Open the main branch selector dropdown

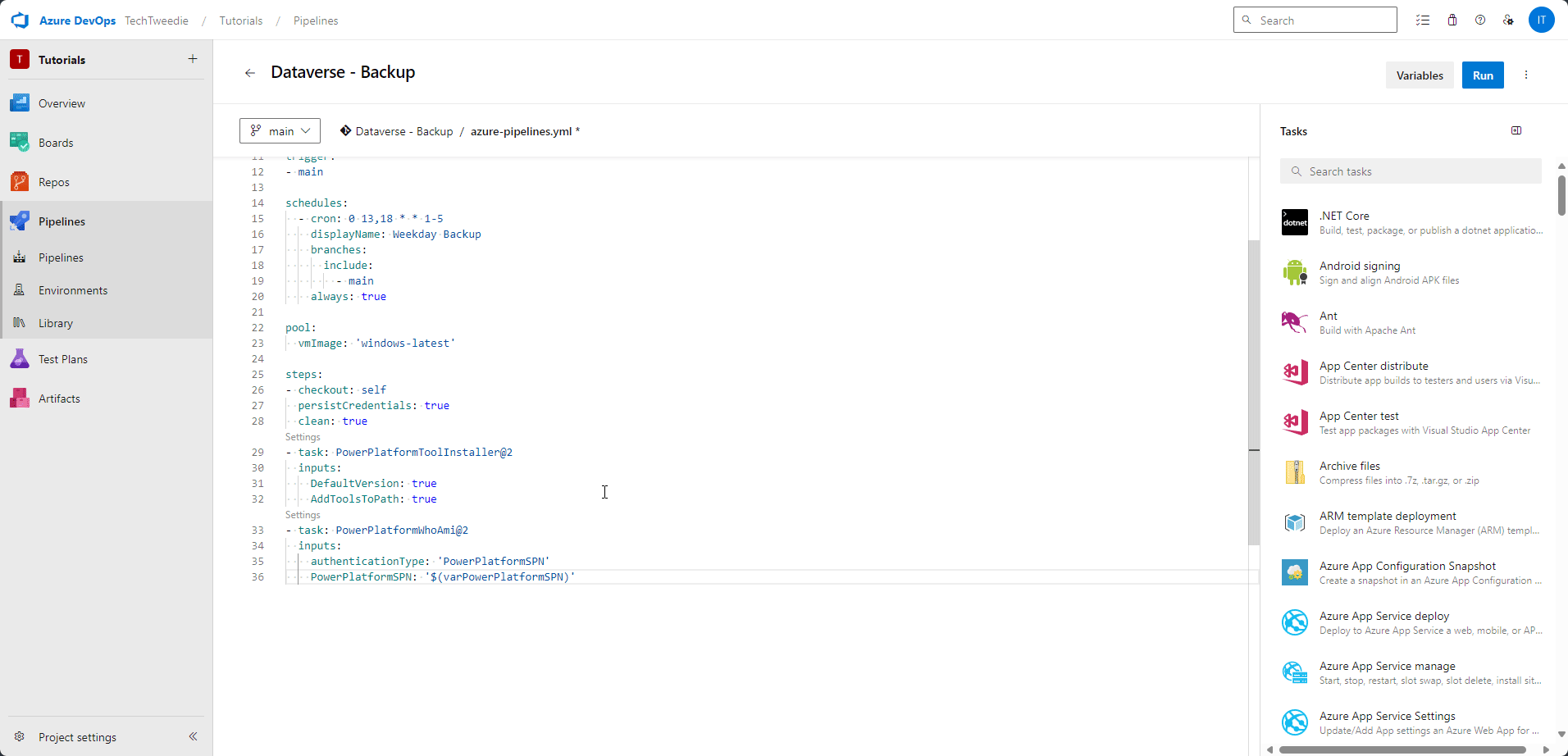(x=279, y=130)
